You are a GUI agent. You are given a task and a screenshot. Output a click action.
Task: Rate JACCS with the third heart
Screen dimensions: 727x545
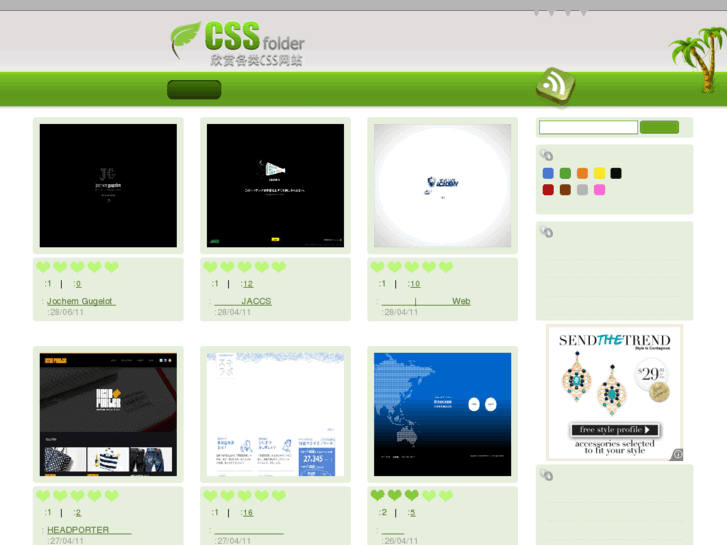pos(245,267)
